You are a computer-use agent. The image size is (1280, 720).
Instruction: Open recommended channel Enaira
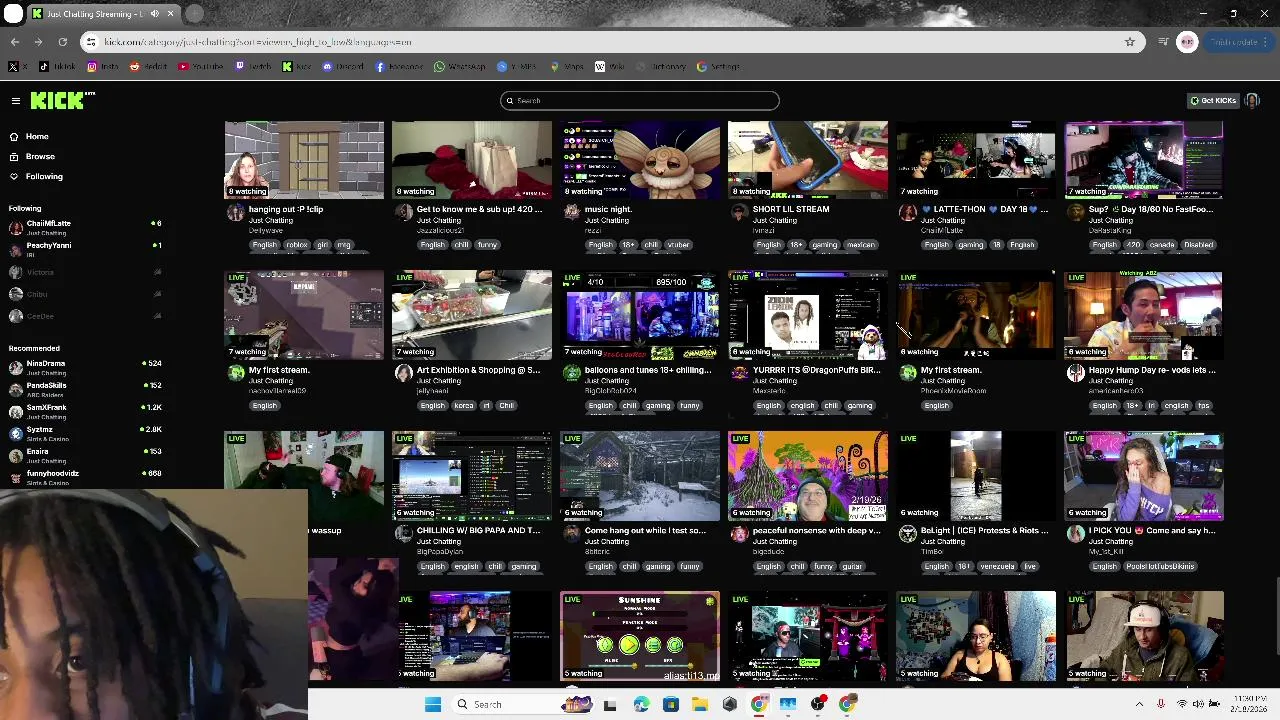click(85, 455)
